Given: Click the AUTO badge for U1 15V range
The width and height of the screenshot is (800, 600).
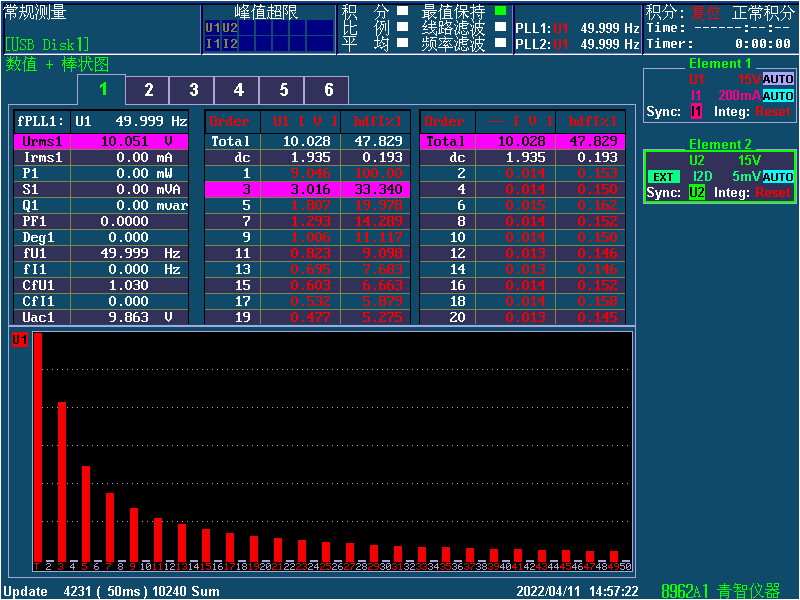Looking at the screenshot, I should point(778,79).
